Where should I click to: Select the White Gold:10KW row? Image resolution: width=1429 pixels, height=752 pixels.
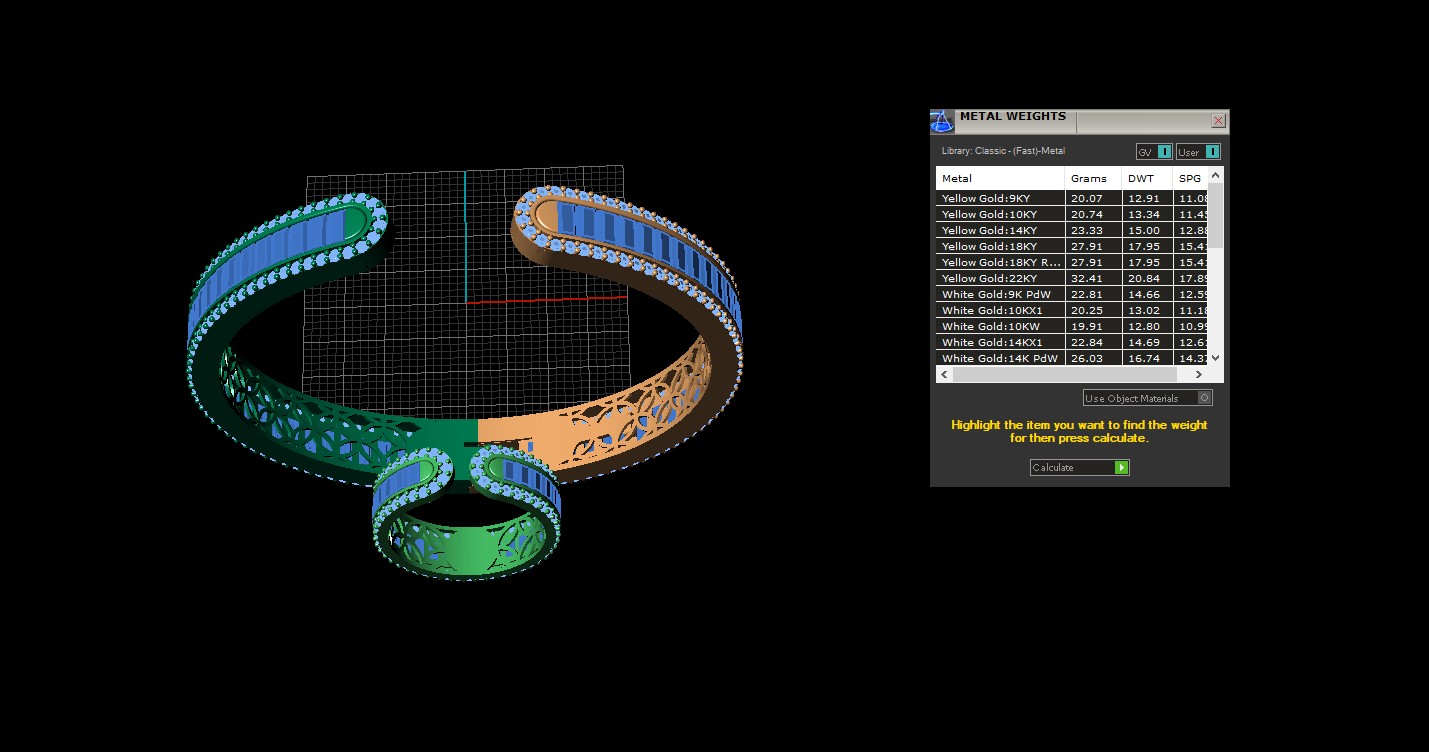[1072, 326]
